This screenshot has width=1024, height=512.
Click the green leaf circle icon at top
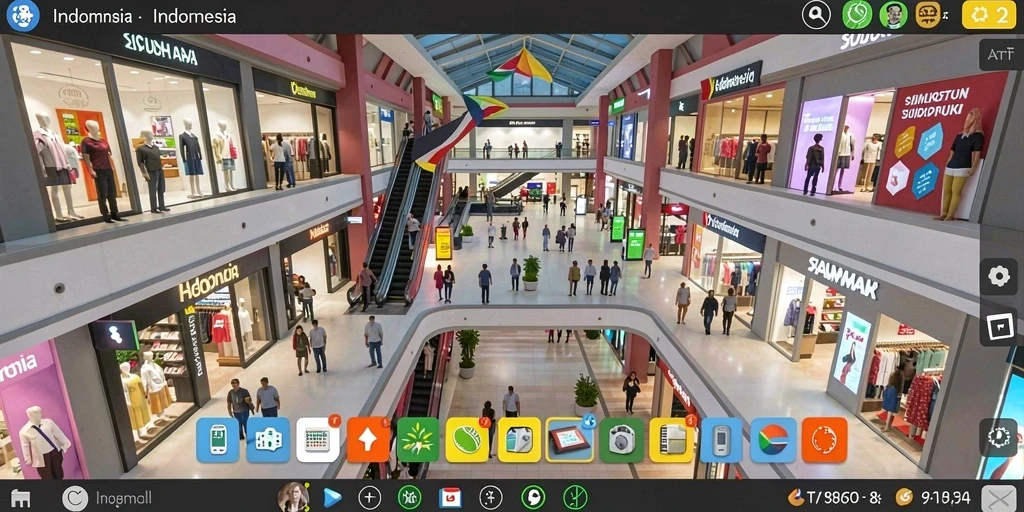[857, 14]
